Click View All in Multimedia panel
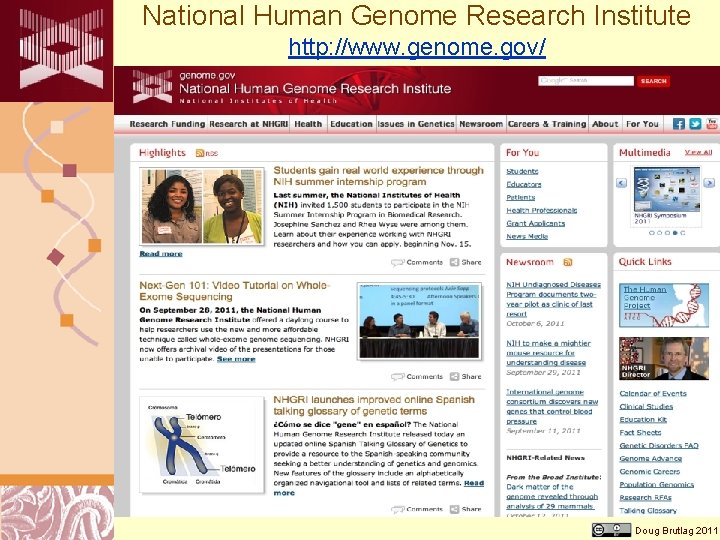The width and height of the screenshot is (720, 540). 698,152
